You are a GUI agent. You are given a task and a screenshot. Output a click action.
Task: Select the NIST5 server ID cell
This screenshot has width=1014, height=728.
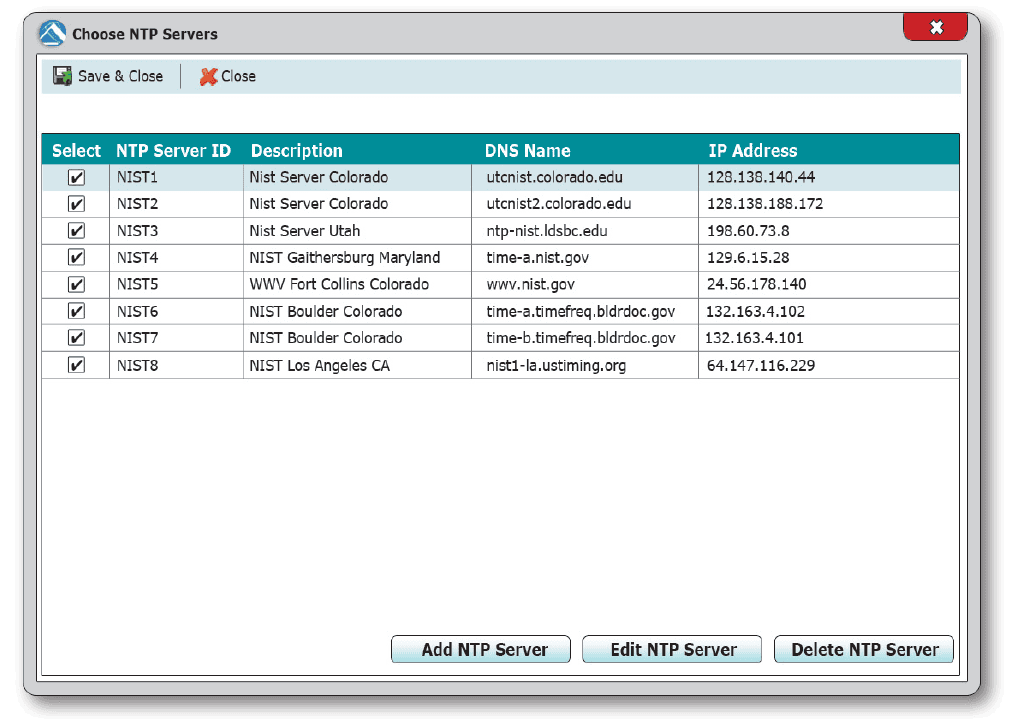137,284
